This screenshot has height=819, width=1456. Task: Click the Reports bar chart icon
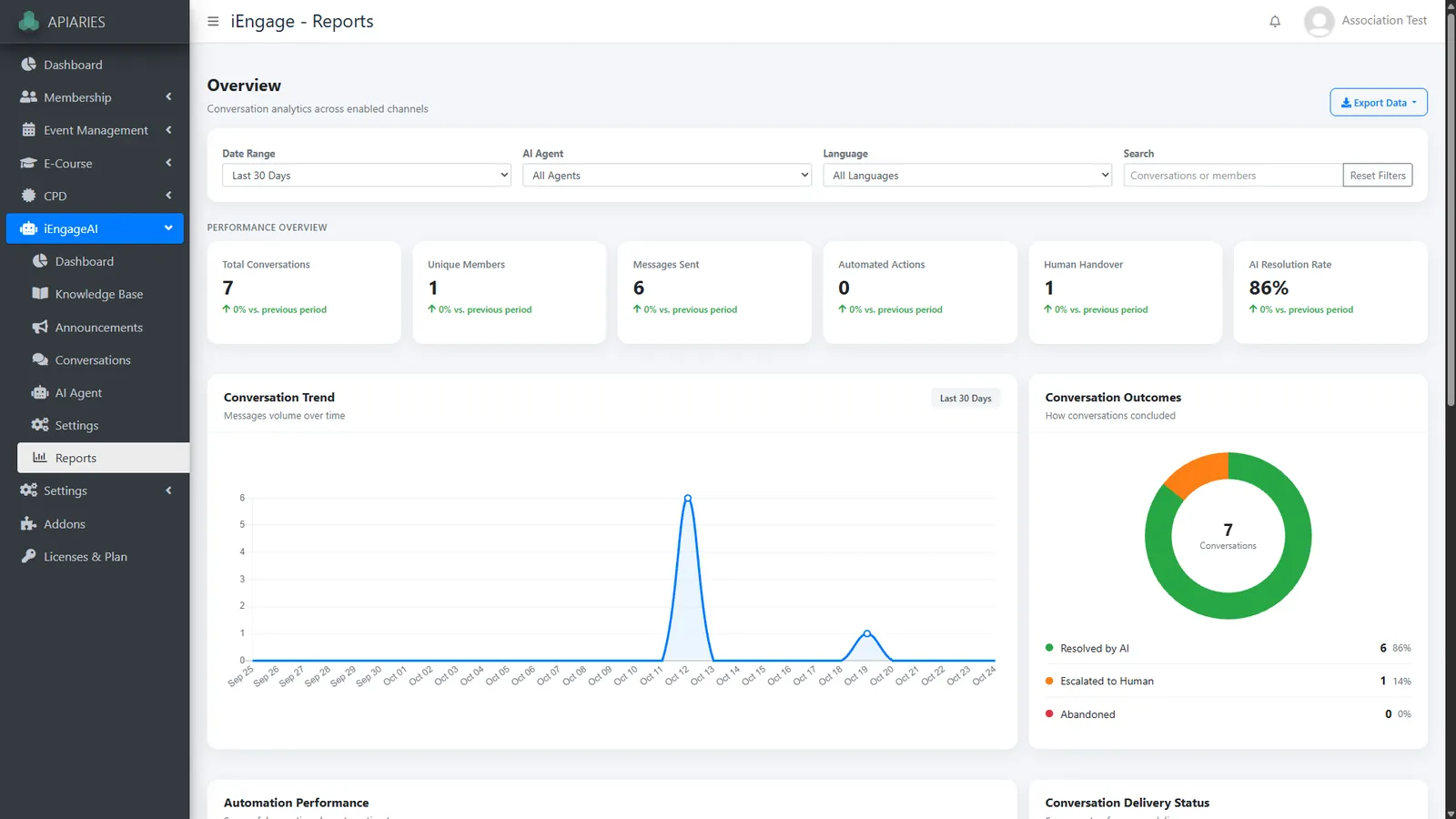[x=40, y=458]
